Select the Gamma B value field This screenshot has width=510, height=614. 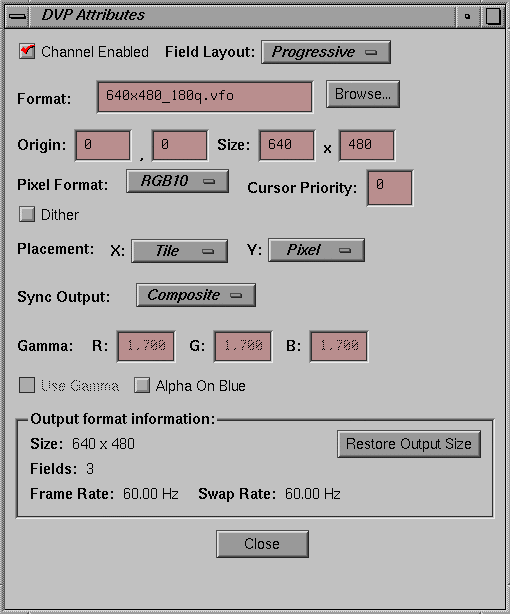point(339,347)
